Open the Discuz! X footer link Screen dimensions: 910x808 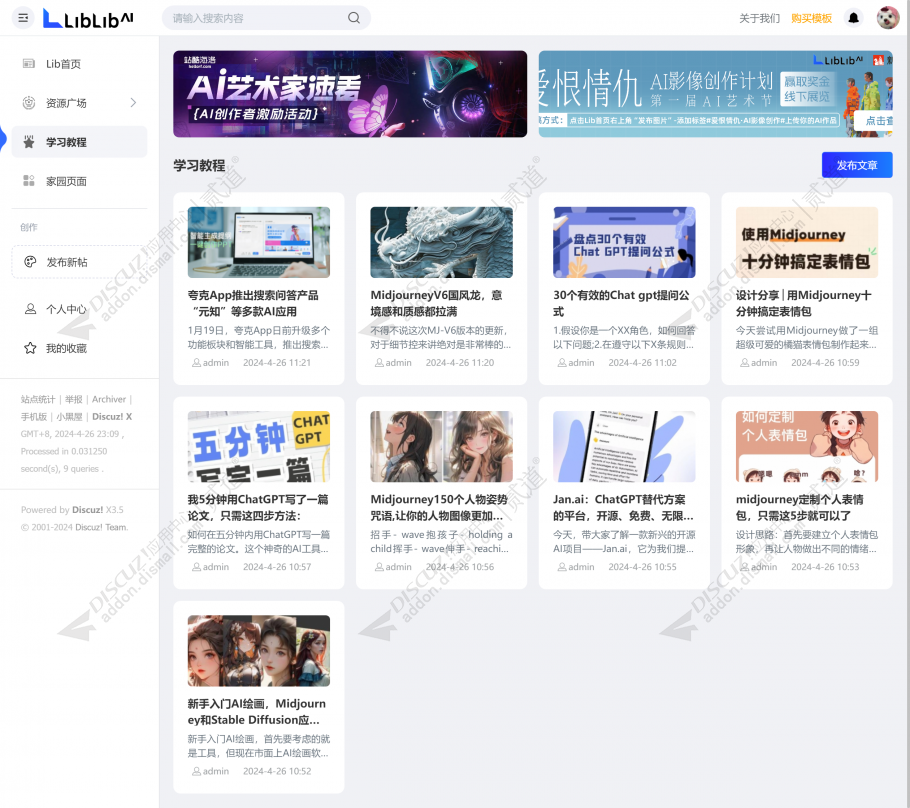[112, 417]
